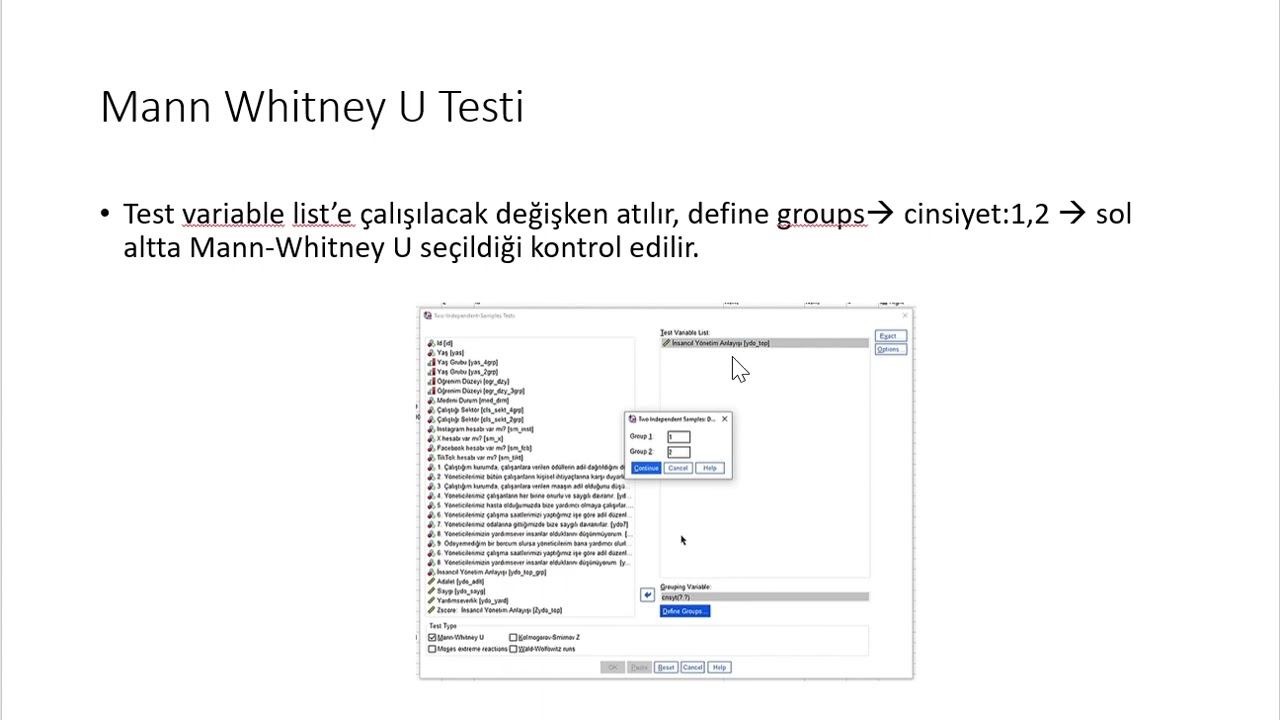Image resolution: width=1280 pixels, height=720 pixels.
Task: Check the Mann-Whitney U checkbox
Action: (x=432, y=637)
